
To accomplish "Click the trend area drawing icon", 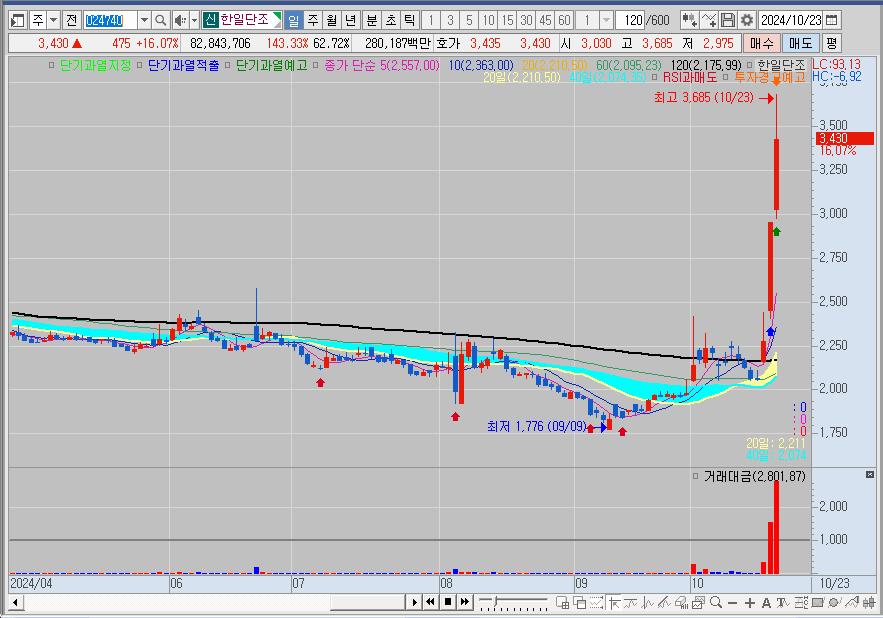I will click(851, 603).
